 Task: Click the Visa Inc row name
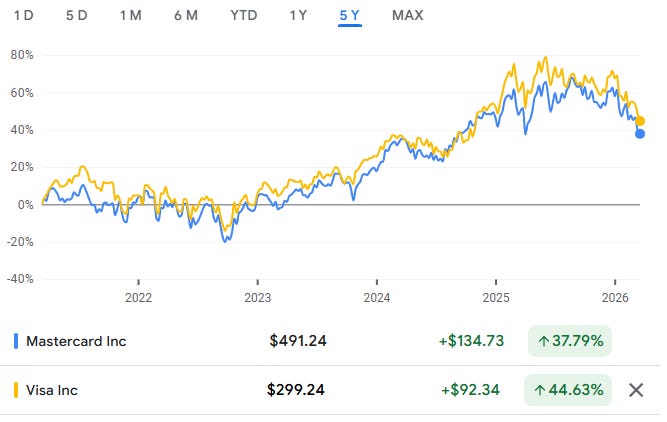click(52, 390)
